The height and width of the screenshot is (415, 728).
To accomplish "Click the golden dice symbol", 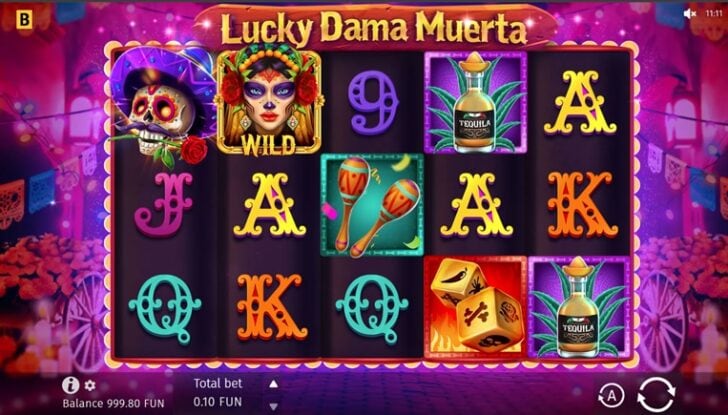I will click(475, 307).
